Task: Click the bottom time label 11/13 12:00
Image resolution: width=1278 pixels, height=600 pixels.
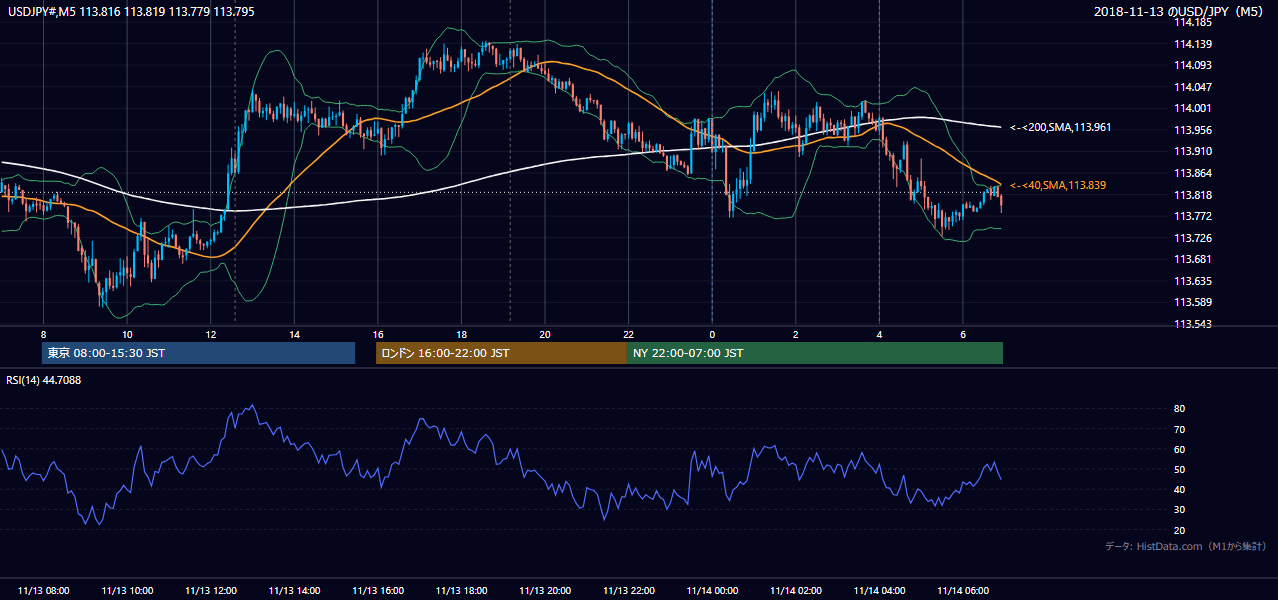Action: pyautogui.click(x=211, y=591)
